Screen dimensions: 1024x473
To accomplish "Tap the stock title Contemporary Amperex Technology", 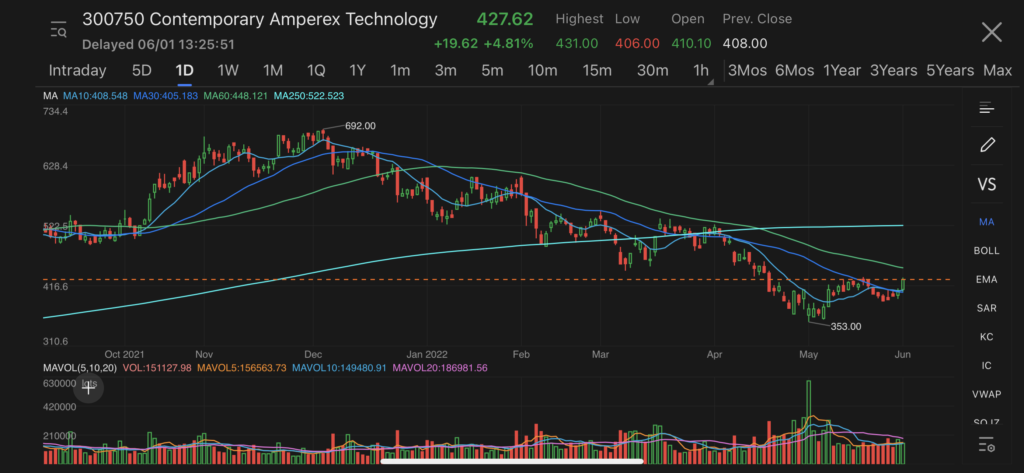I will click(x=259, y=19).
